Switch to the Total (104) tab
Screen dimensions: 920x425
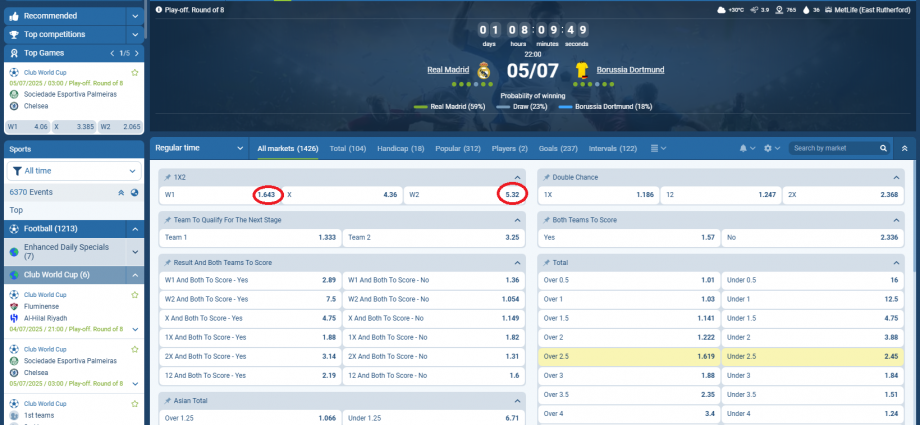[x=348, y=149]
